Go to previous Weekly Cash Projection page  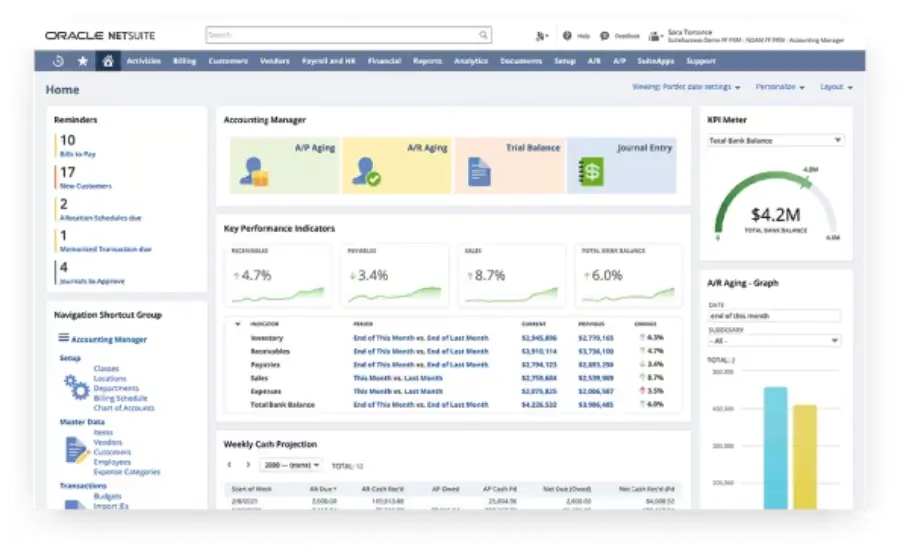click(x=230, y=465)
